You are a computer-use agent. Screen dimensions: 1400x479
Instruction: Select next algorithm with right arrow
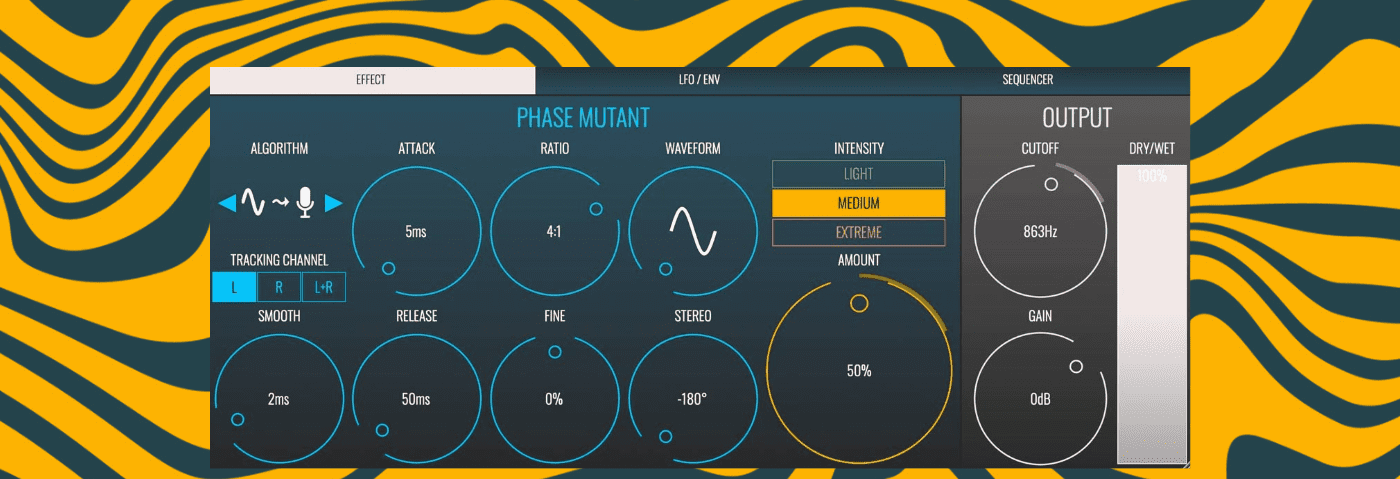[x=334, y=204]
